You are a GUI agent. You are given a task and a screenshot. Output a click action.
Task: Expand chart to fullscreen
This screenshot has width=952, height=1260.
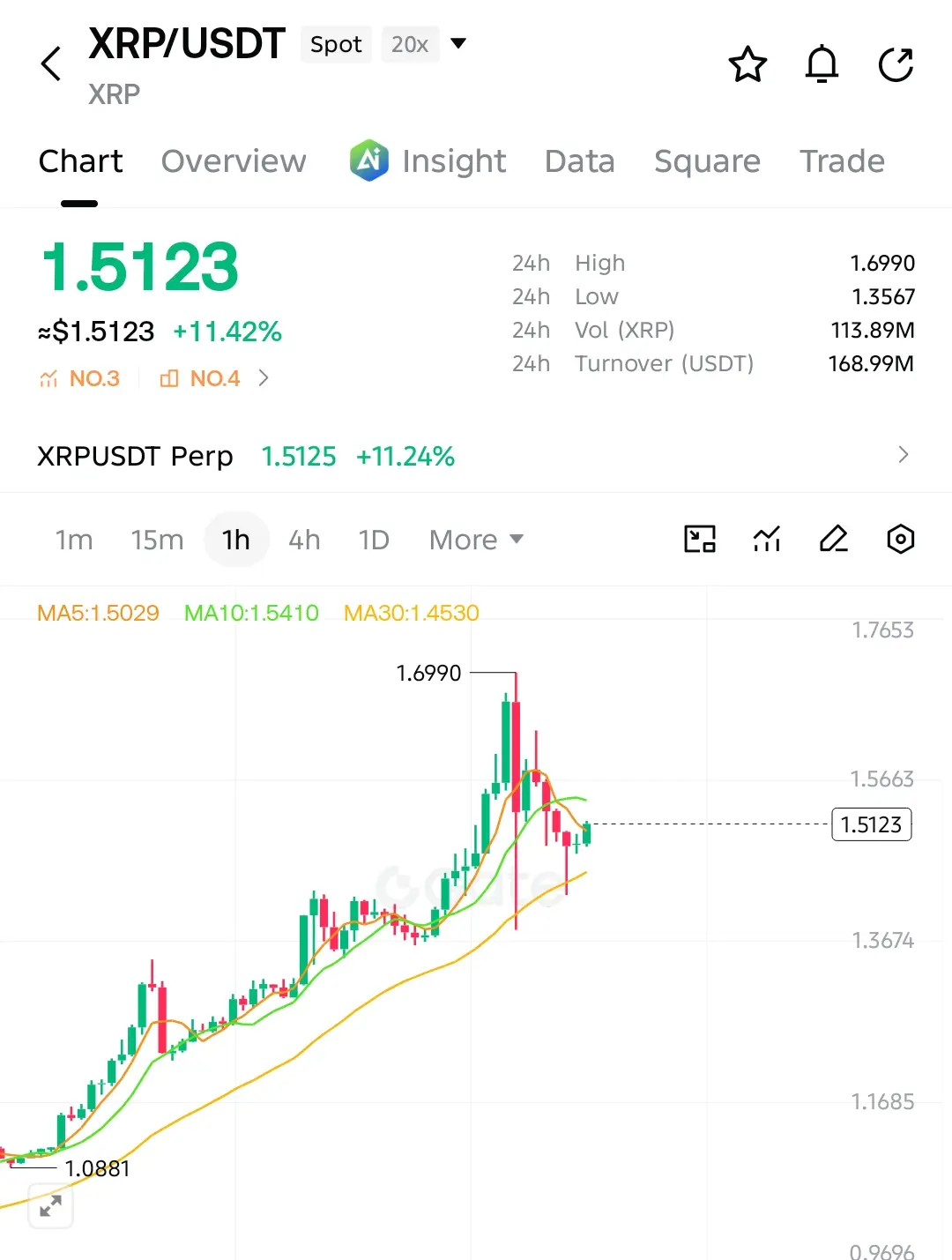pyautogui.click(x=50, y=1205)
